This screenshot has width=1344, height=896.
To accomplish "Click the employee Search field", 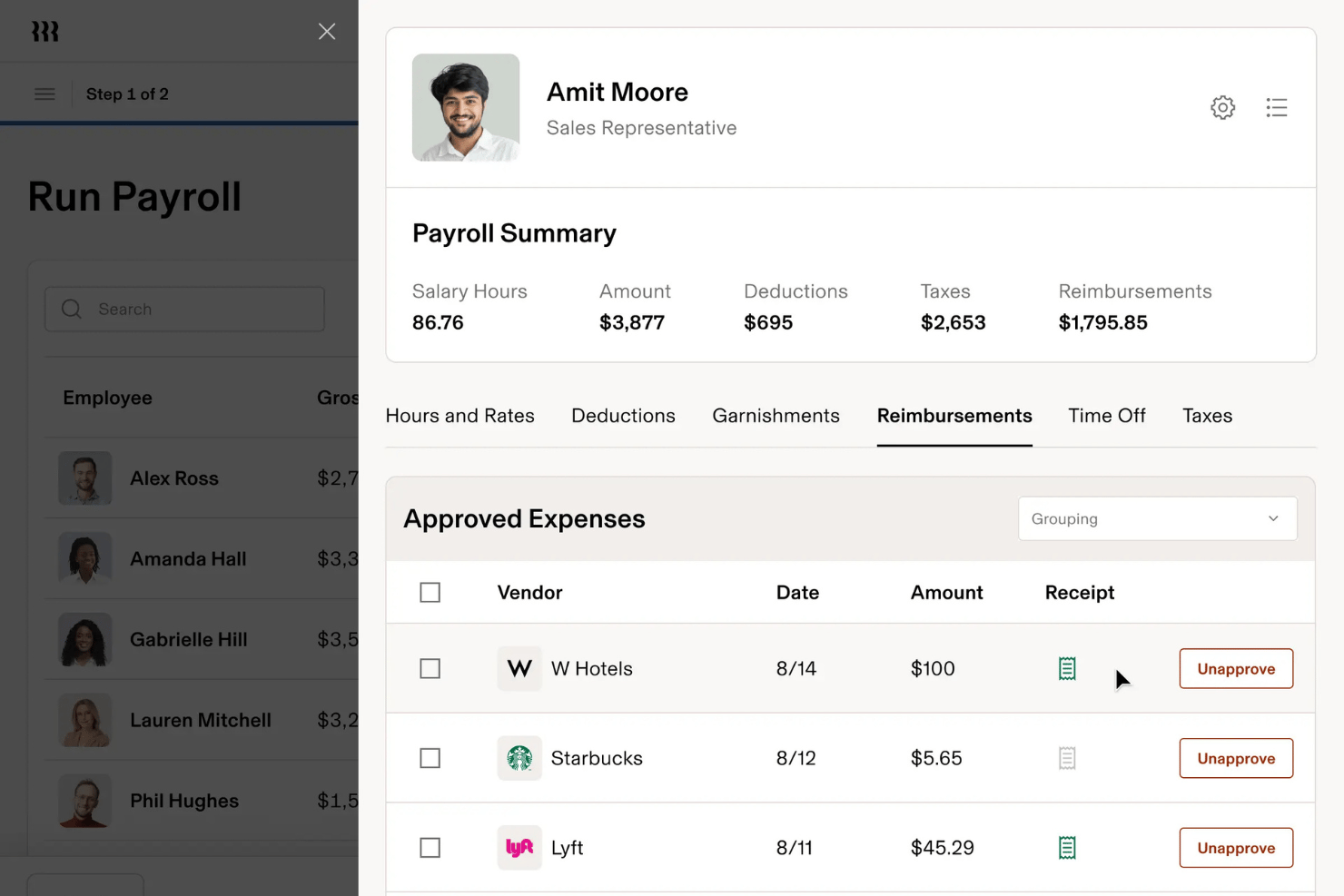I will (184, 309).
